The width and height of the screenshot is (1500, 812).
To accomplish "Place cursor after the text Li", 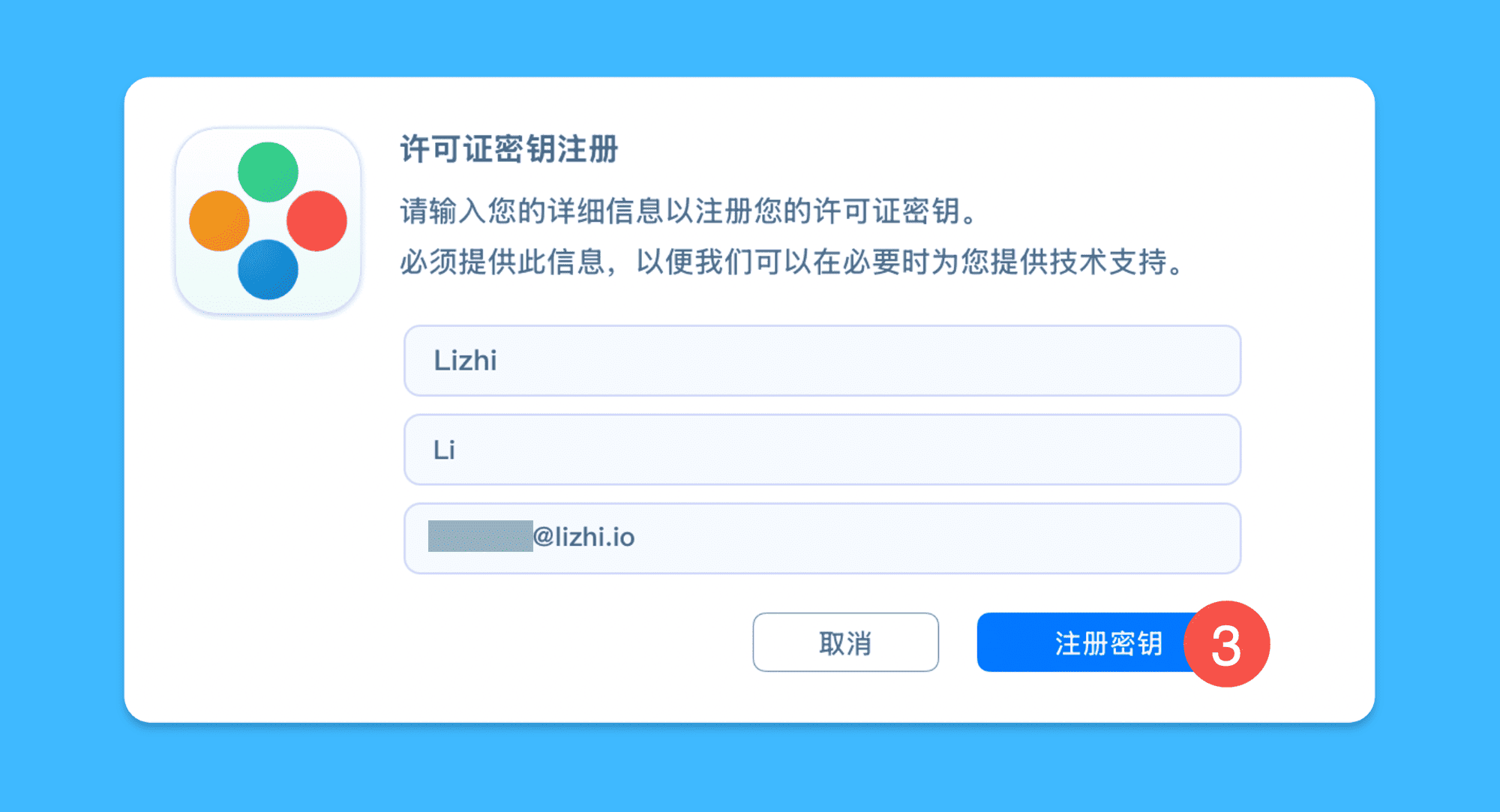I will click(457, 450).
